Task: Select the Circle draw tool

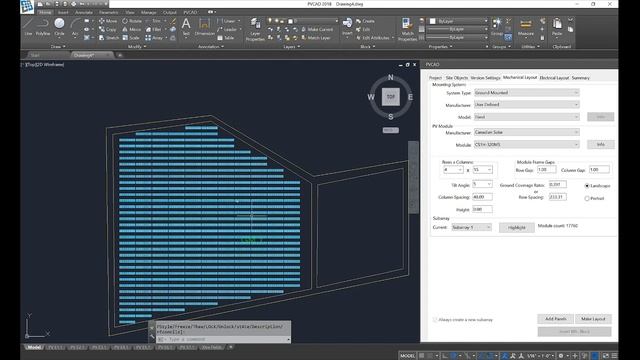Action: [59, 27]
